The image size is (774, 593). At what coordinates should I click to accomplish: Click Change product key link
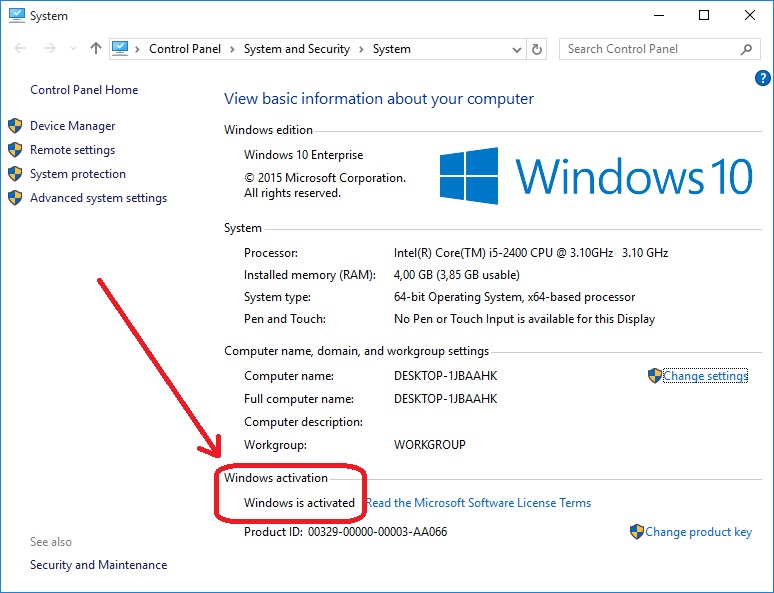[x=698, y=532]
